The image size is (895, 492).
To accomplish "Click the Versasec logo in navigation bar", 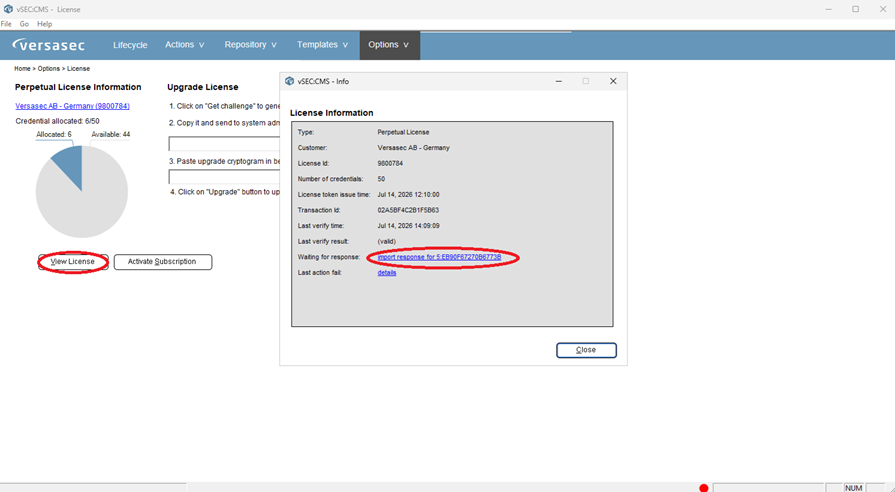I will click(x=49, y=45).
